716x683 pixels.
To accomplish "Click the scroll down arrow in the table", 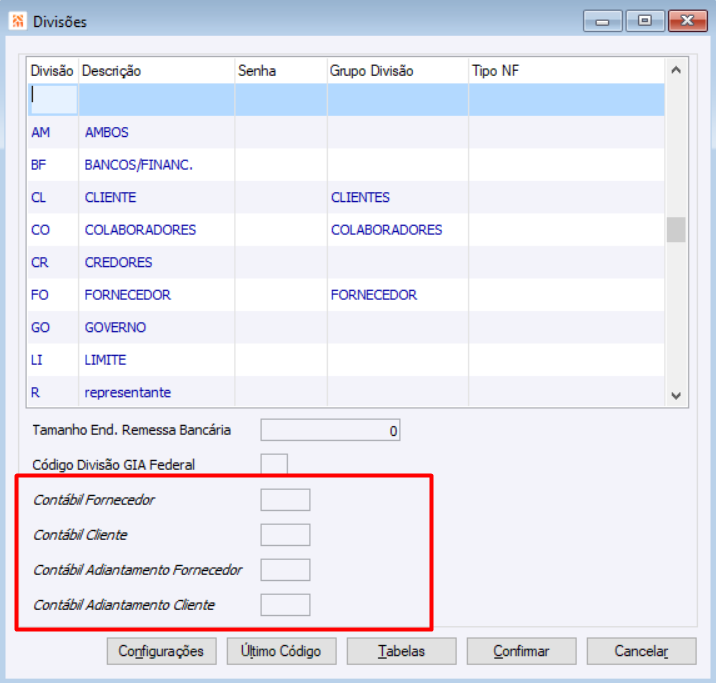I will pos(676,395).
